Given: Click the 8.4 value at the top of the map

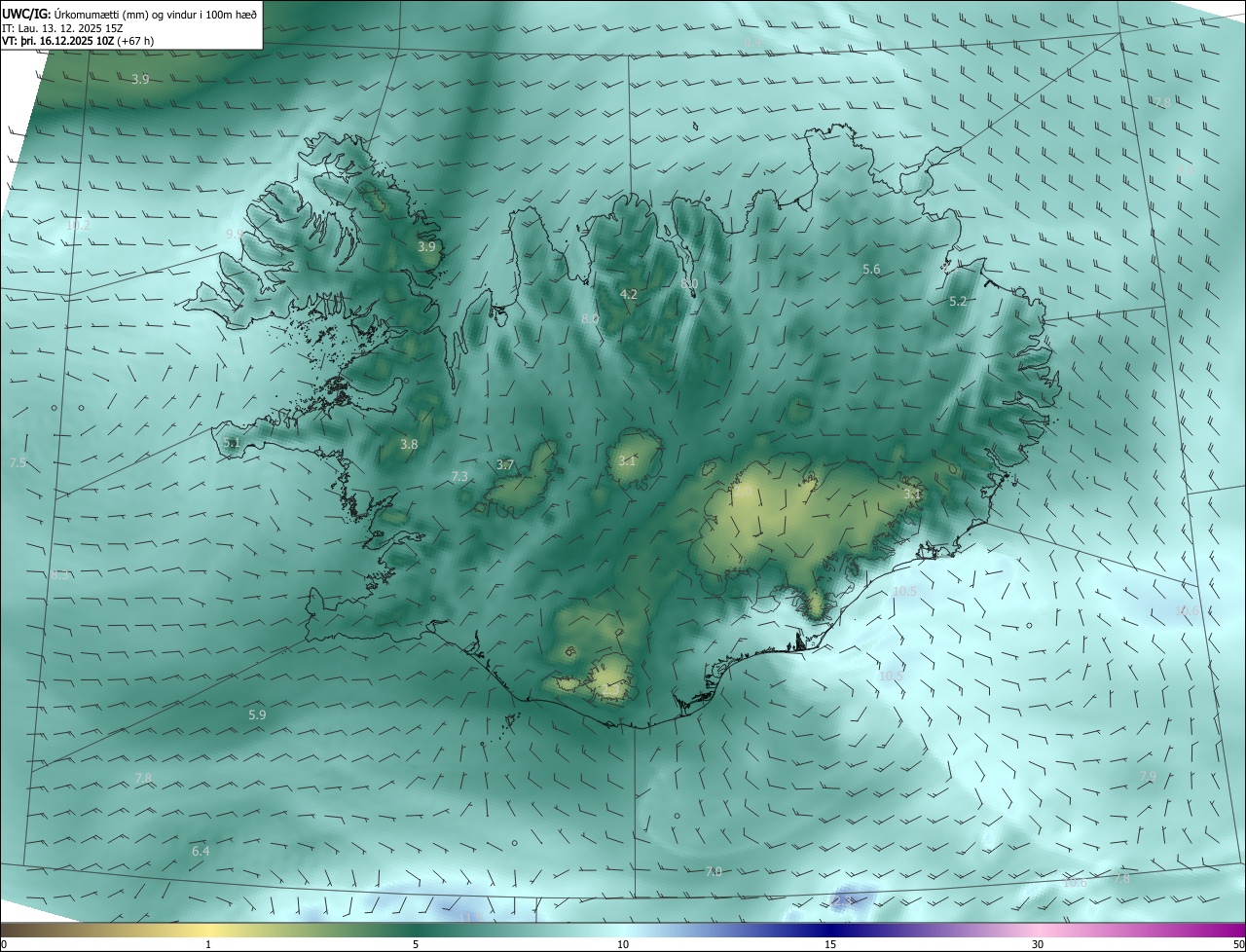Looking at the screenshot, I should click(753, 42).
